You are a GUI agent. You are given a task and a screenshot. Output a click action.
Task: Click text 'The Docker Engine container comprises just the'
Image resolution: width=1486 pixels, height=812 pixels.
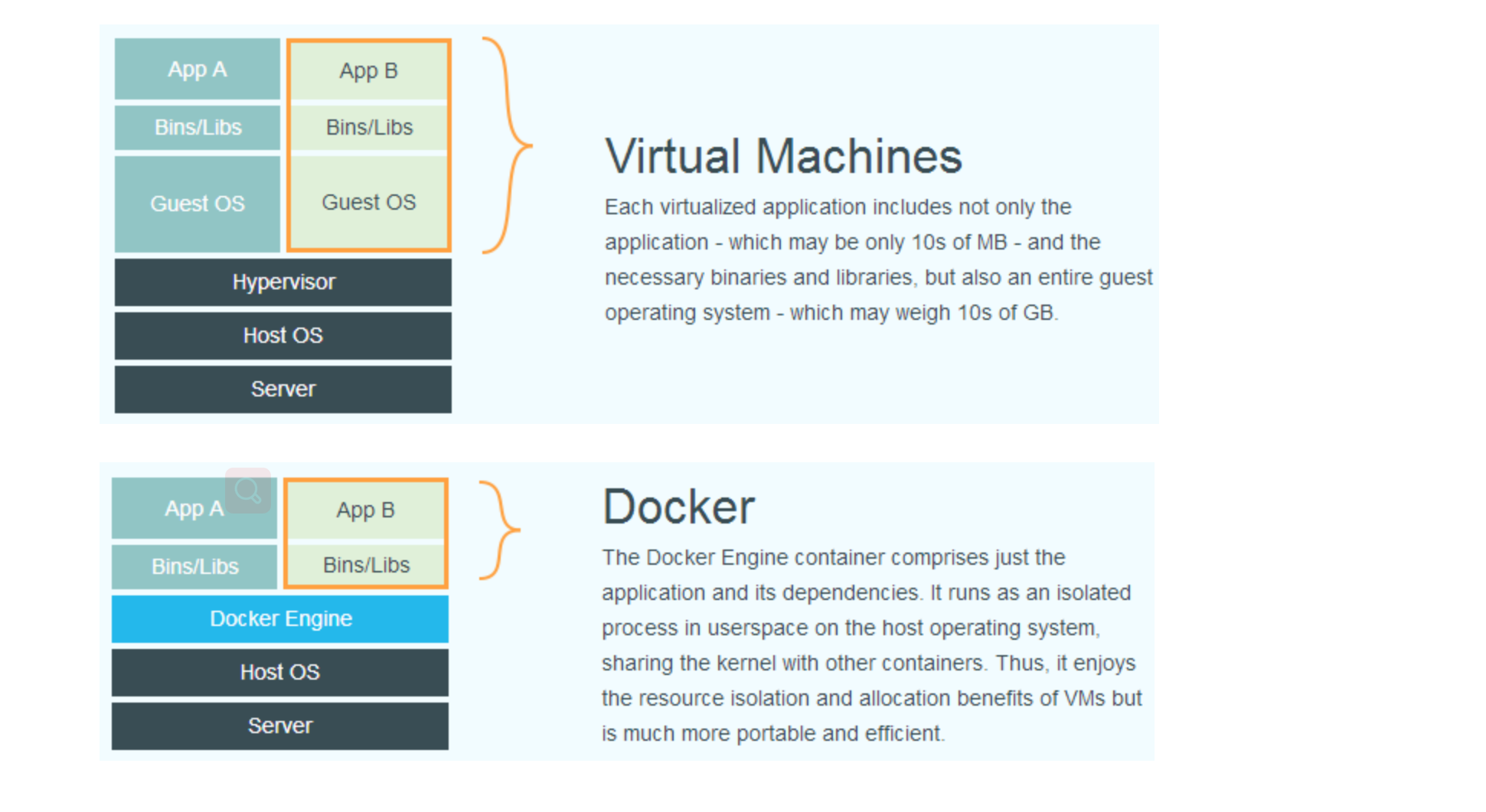[x=833, y=558]
